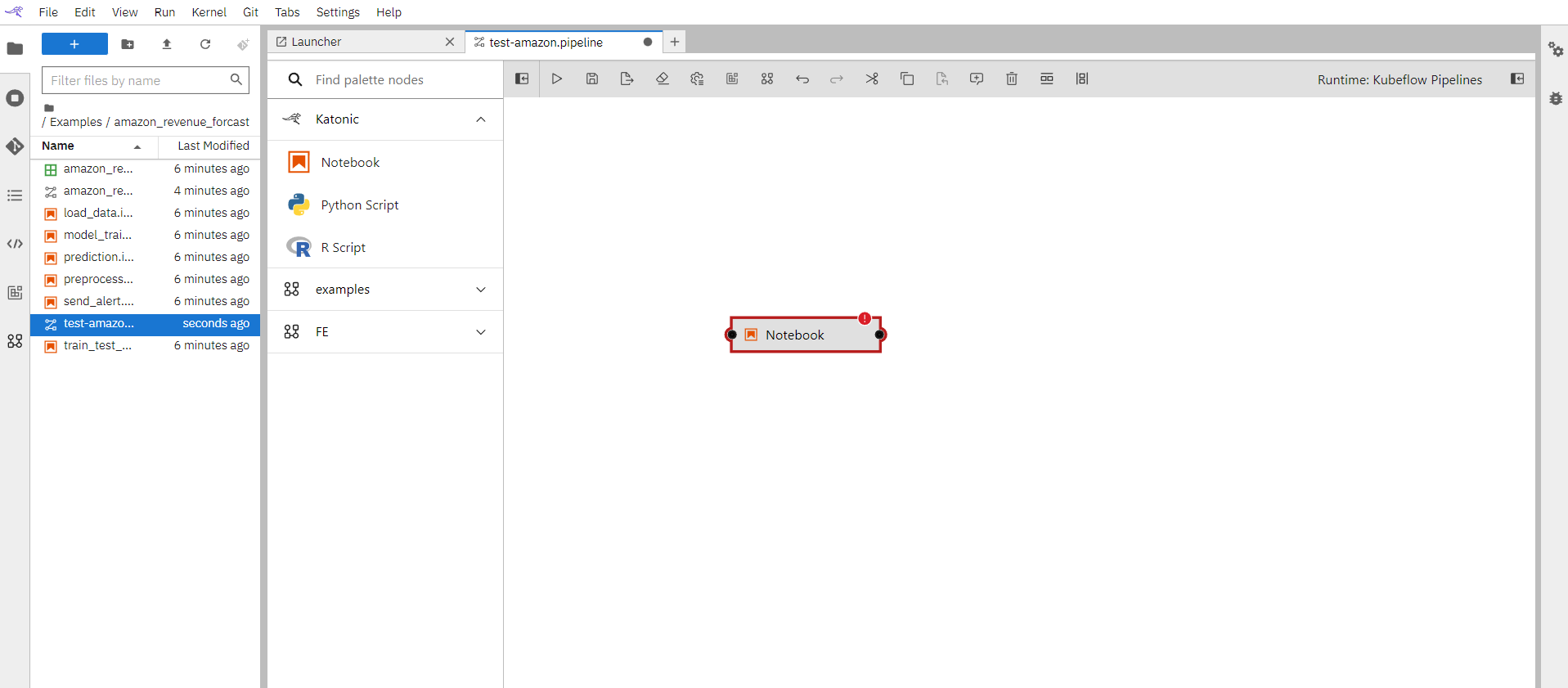Clear the pipeline with the eraser icon

663,79
